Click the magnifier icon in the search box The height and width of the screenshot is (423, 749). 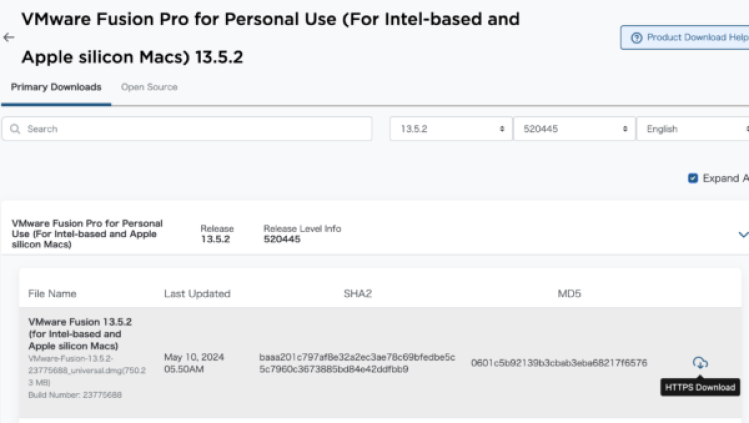17,129
